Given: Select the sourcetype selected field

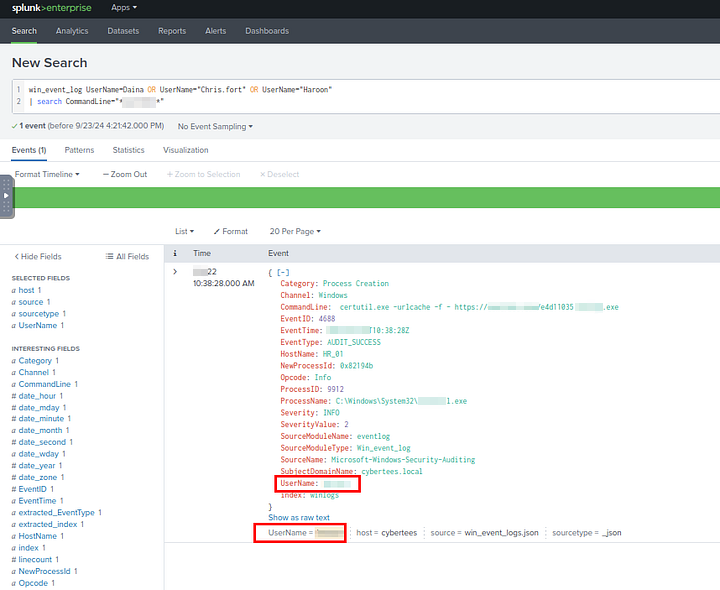Looking at the screenshot, I should coord(39,314).
